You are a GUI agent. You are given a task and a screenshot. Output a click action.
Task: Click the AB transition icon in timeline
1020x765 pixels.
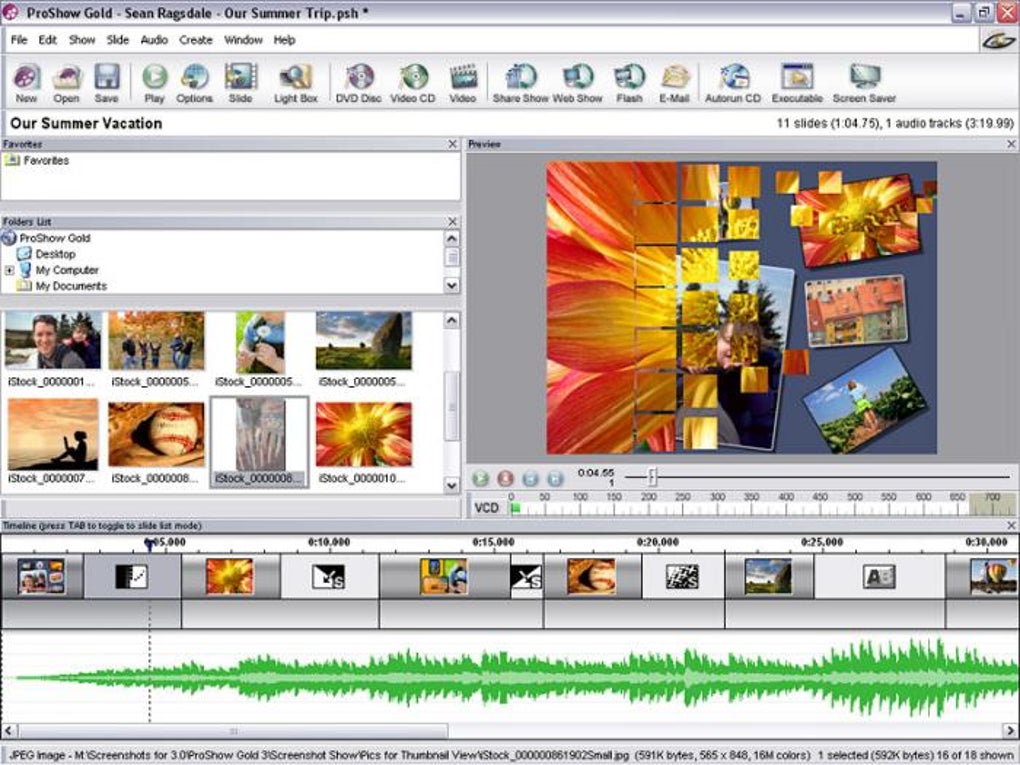pos(879,577)
